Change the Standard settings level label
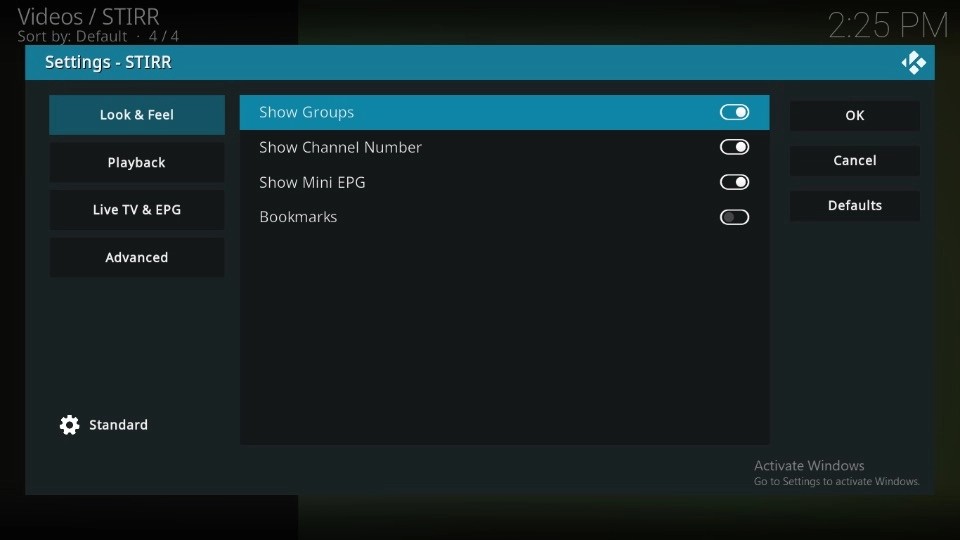960x540 pixels. pos(118,425)
